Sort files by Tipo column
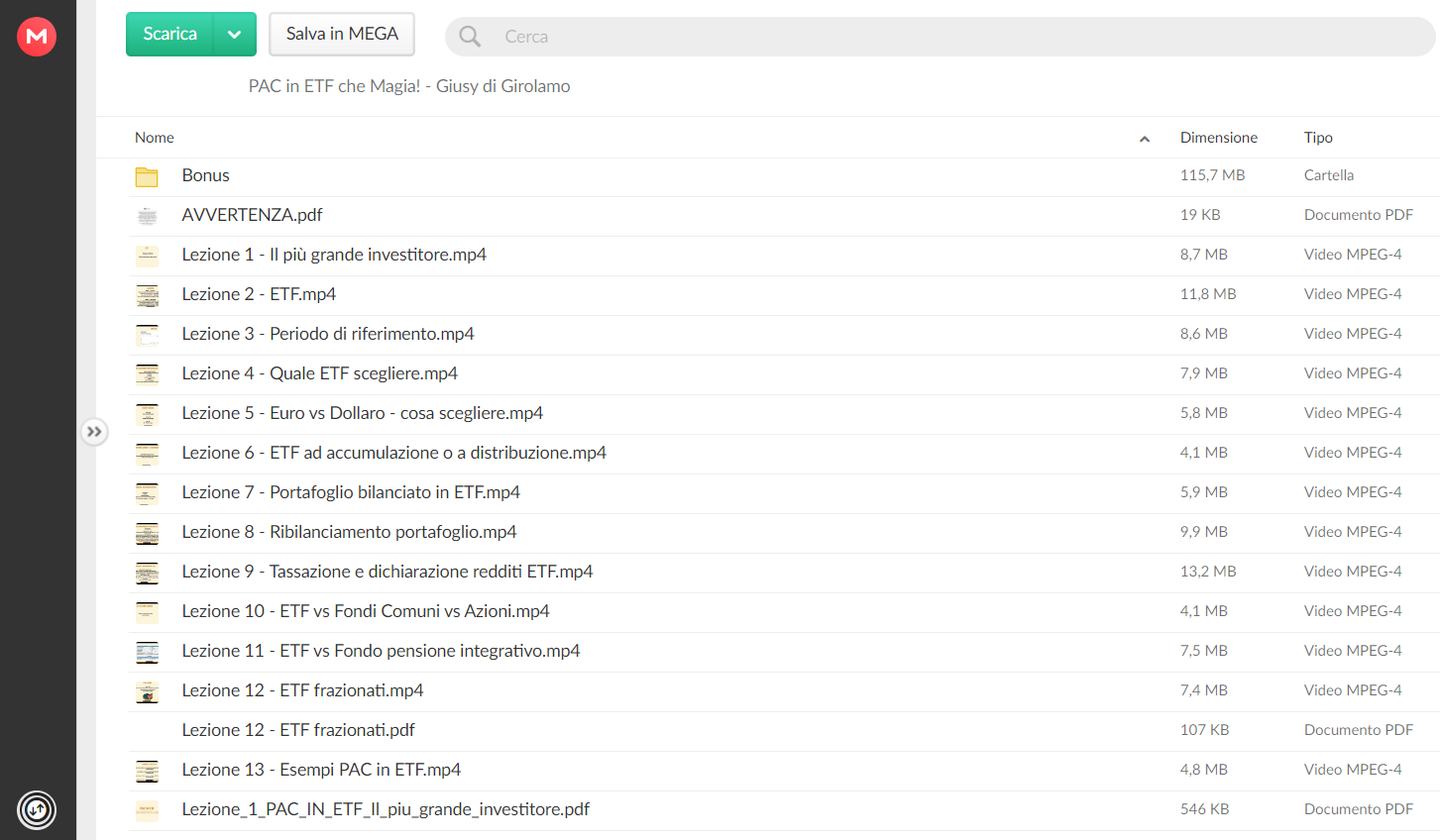The image size is (1440, 840). click(x=1318, y=138)
